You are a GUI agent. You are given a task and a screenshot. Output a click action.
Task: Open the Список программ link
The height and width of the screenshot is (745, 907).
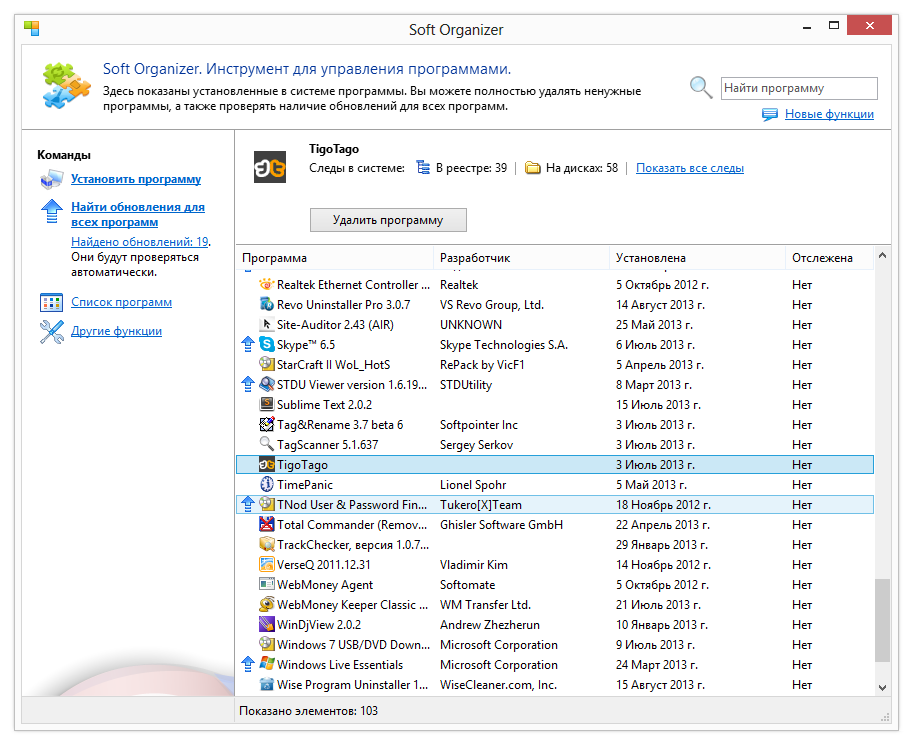(x=121, y=302)
